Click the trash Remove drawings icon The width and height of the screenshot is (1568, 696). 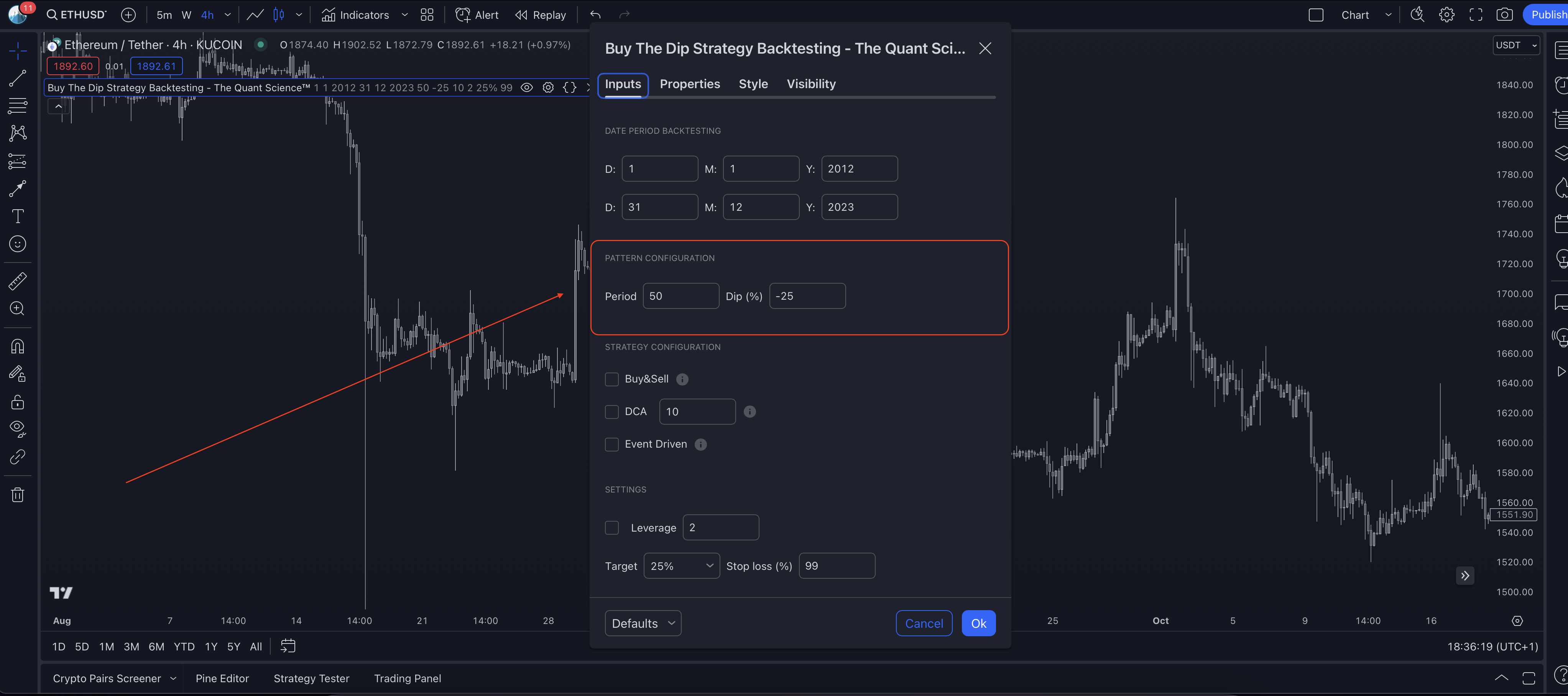pyautogui.click(x=18, y=495)
